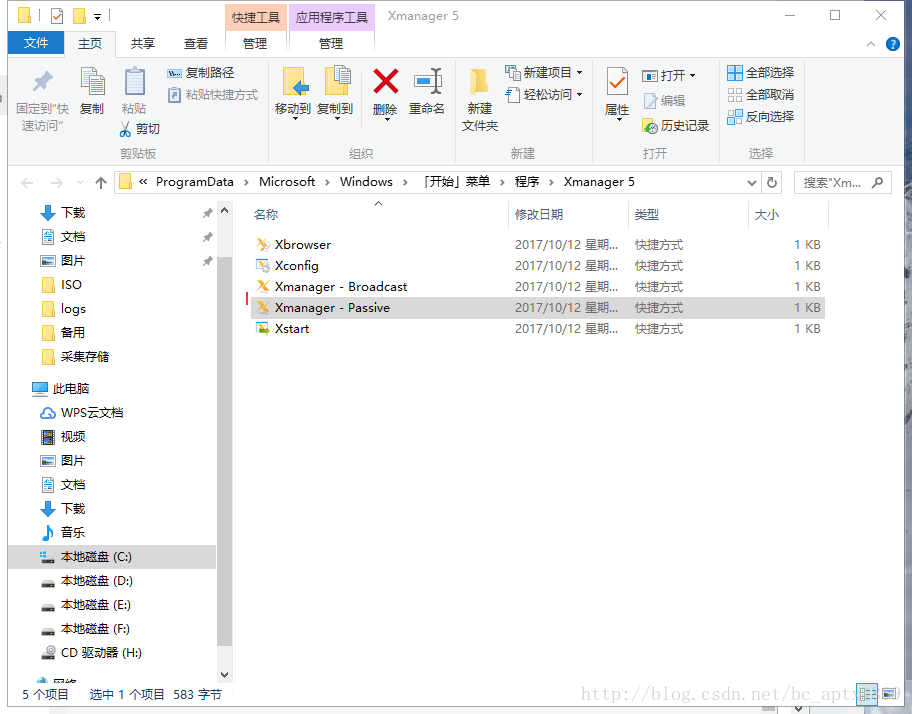Sort by Type (类型) column header
This screenshot has width=912, height=714.
tap(647, 215)
